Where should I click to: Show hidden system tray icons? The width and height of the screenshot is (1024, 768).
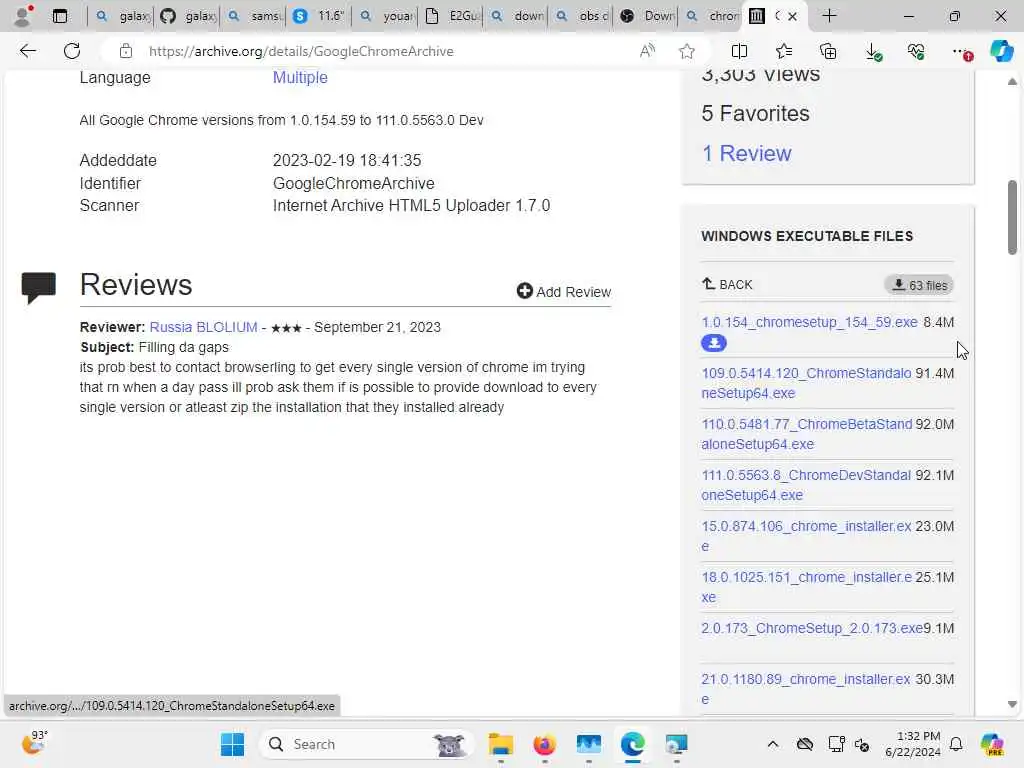tap(773, 744)
